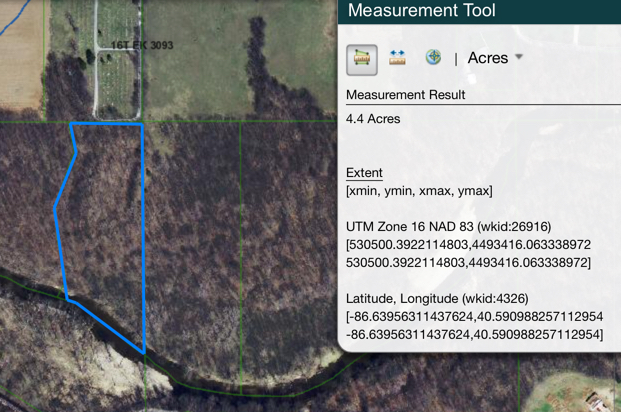Select the UTM coordinate values text
621x412 pixels.
(x=468, y=253)
